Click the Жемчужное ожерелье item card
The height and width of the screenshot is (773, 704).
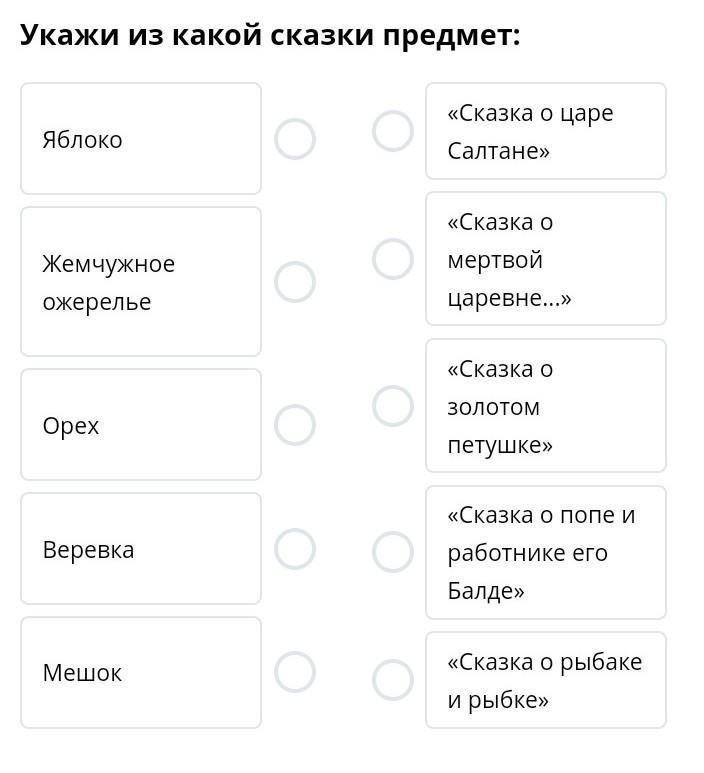(x=141, y=282)
